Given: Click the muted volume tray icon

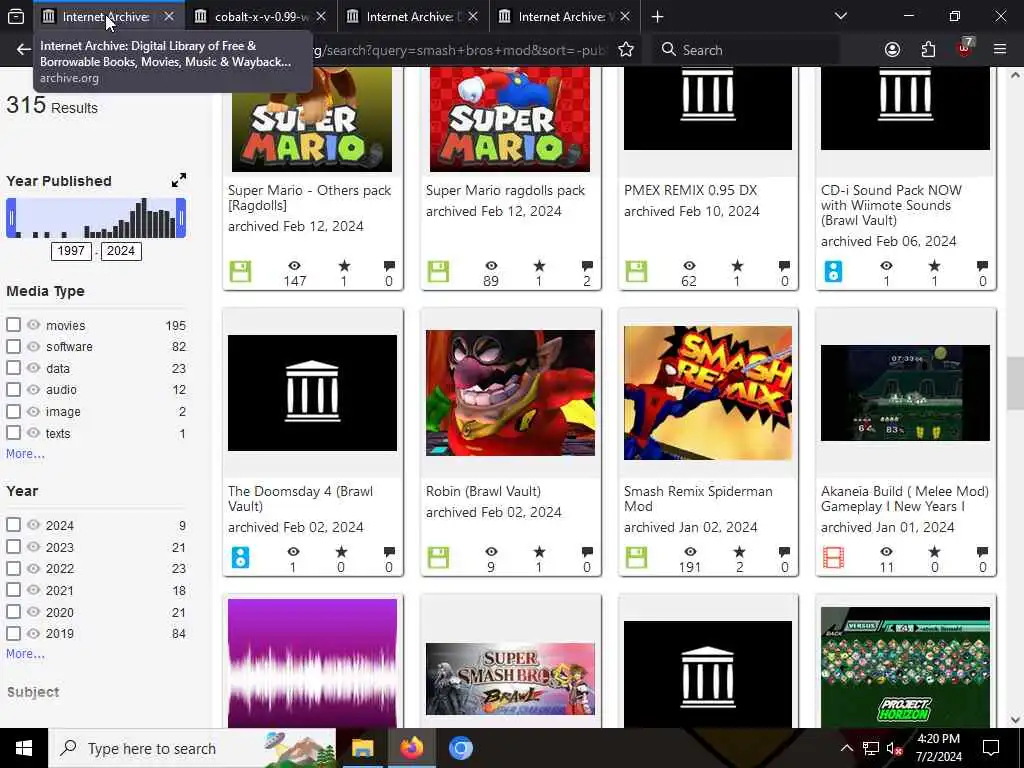Looking at the screenshot, I should click(x=894, y=748).
